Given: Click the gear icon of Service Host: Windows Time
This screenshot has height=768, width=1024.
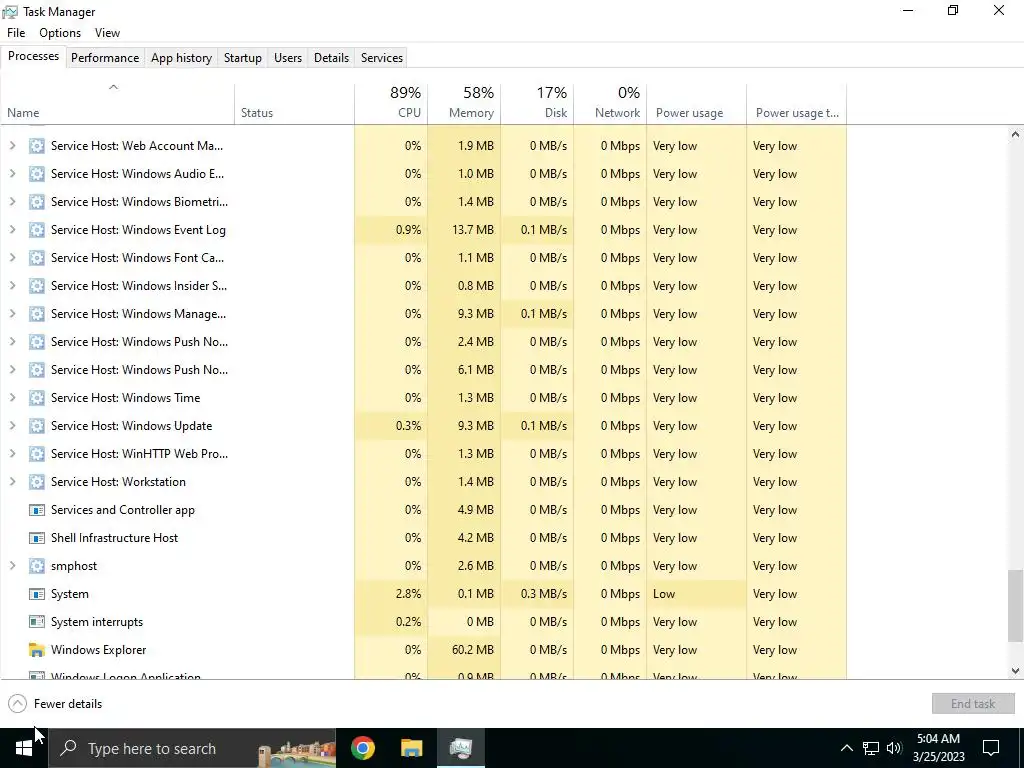Looking at the screenshot, I should (37, 398).
